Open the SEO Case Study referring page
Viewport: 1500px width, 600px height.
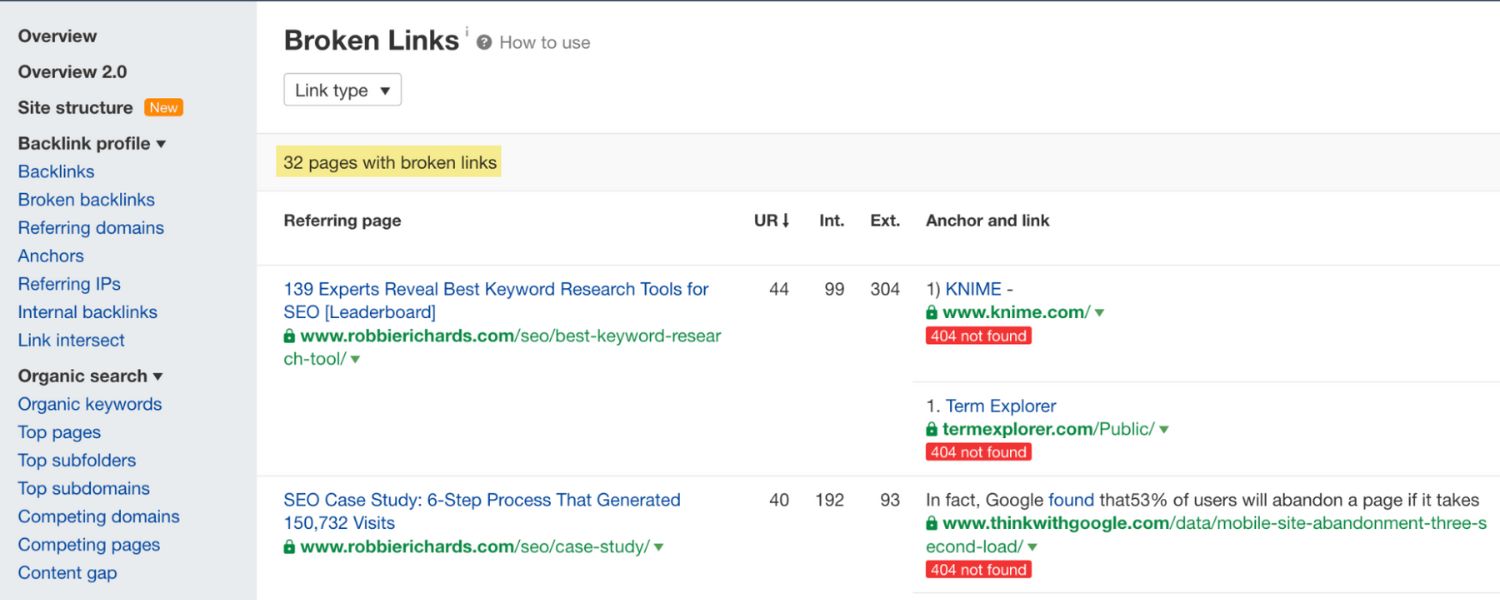[x=482, y=500]
